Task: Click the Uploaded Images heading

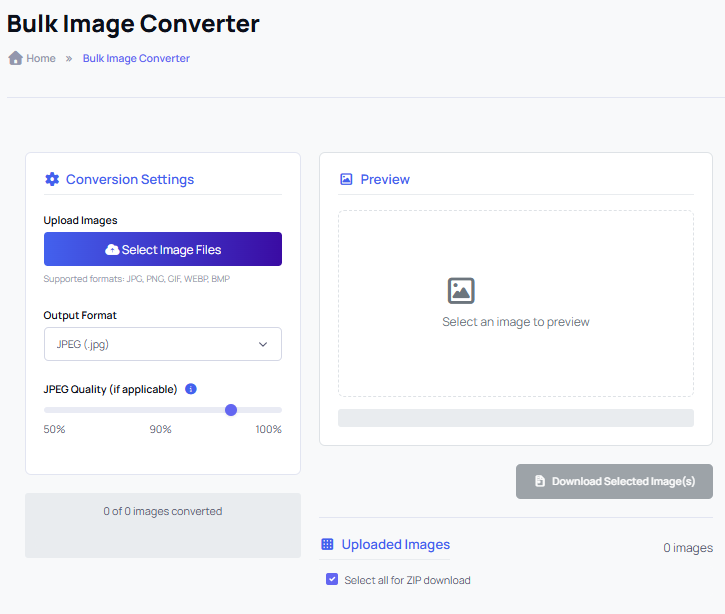Action: coord(396,544)
